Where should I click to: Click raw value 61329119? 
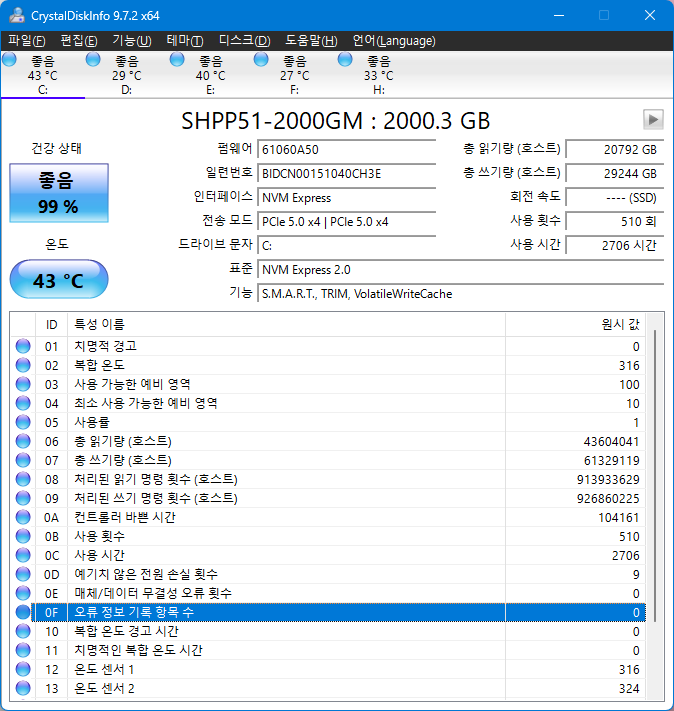(x=611, y=461)
